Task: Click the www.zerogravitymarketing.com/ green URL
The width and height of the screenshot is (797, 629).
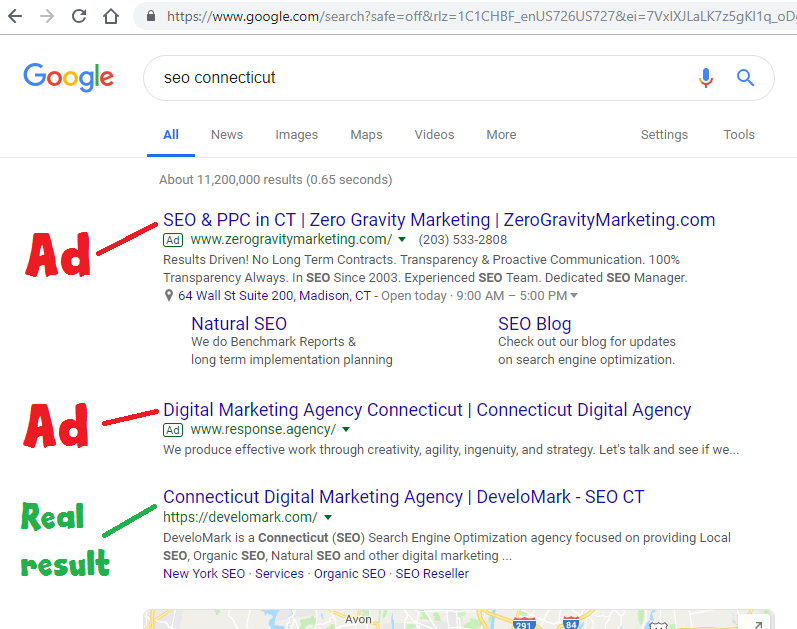Action: point(291,239)
